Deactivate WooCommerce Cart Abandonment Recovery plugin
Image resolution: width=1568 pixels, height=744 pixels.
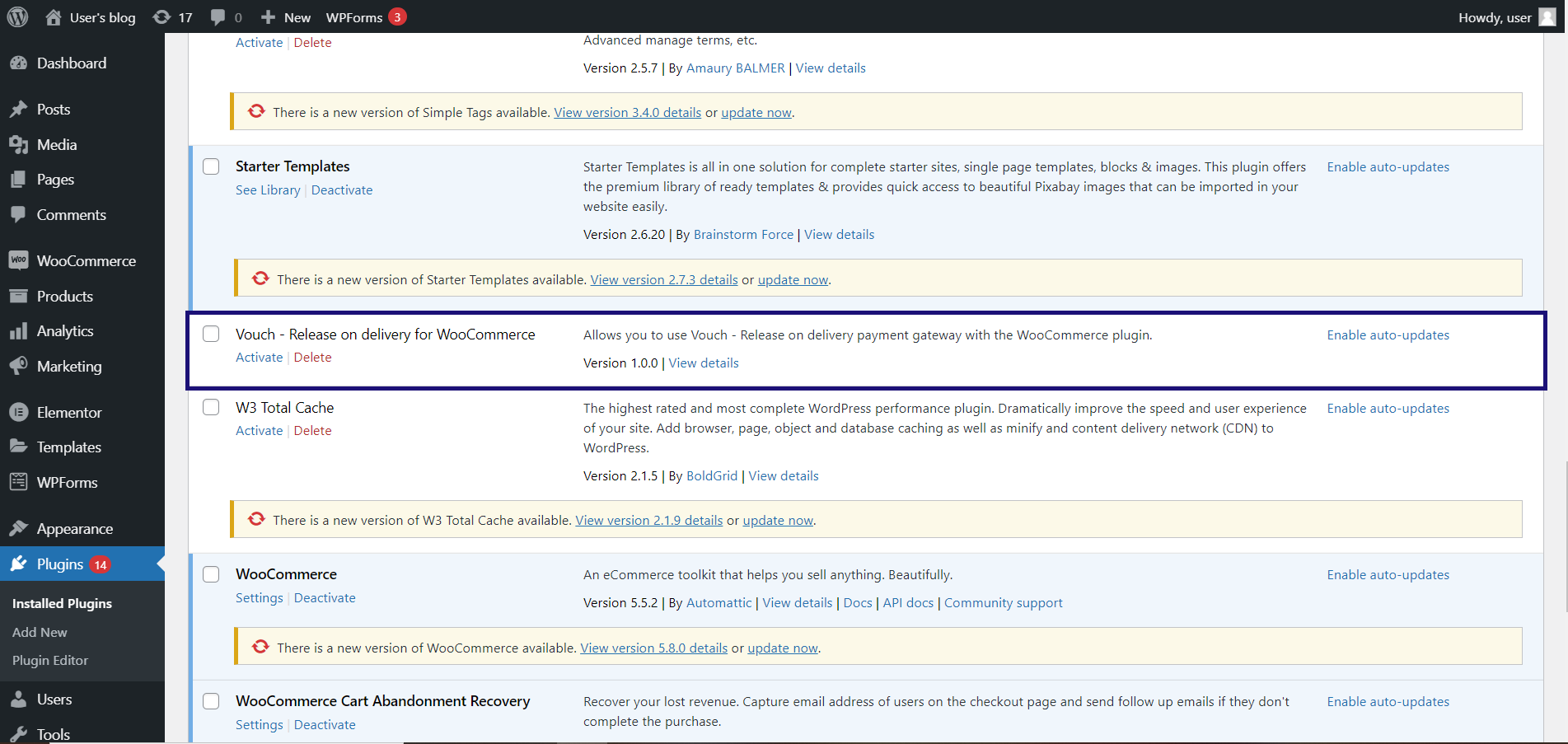pyautogui.click(x=325, y=724)
